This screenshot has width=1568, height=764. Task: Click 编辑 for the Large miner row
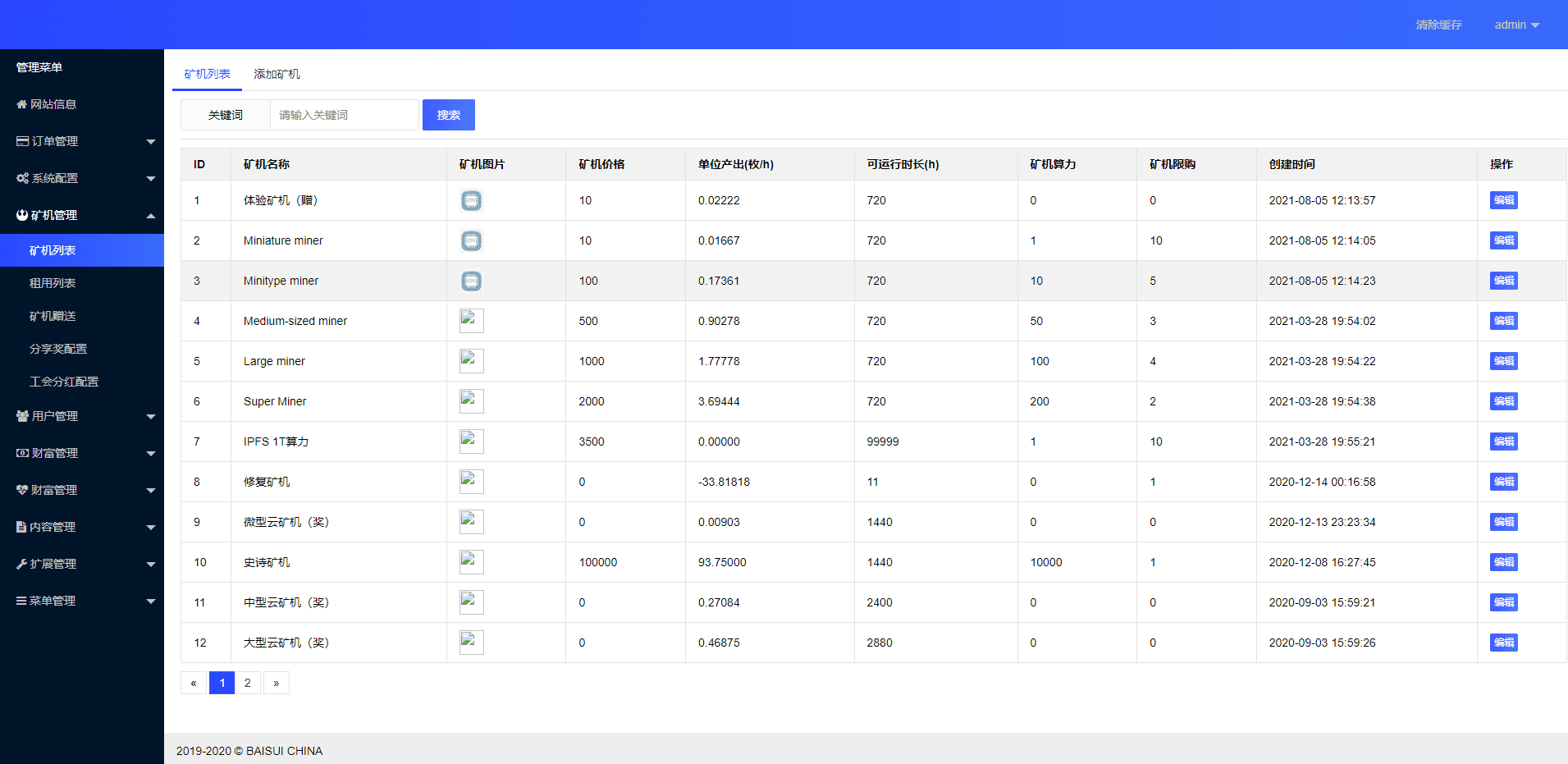[x=1503, y=361]
